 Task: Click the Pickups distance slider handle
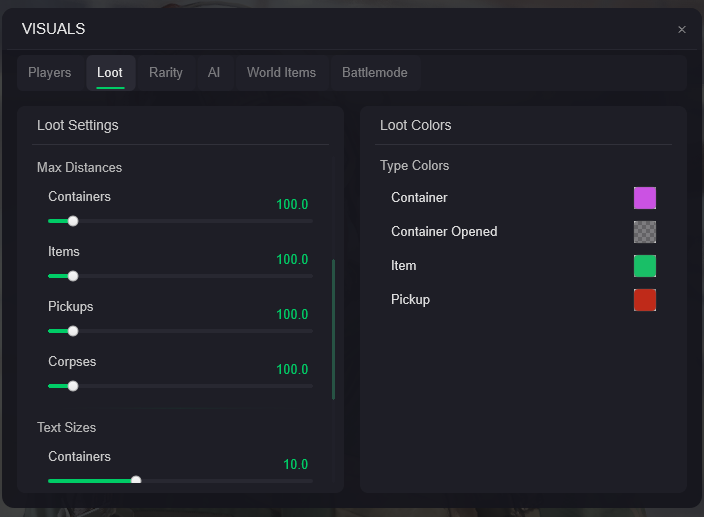click(73, 331)
